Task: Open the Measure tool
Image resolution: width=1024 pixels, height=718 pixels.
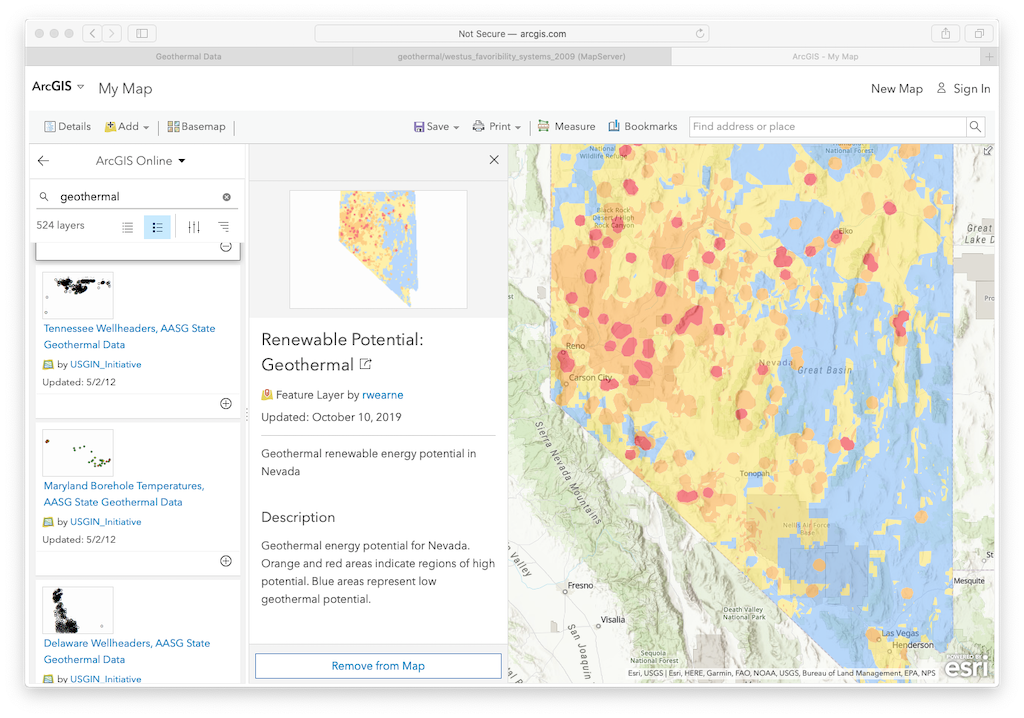Action: point(567,126)
